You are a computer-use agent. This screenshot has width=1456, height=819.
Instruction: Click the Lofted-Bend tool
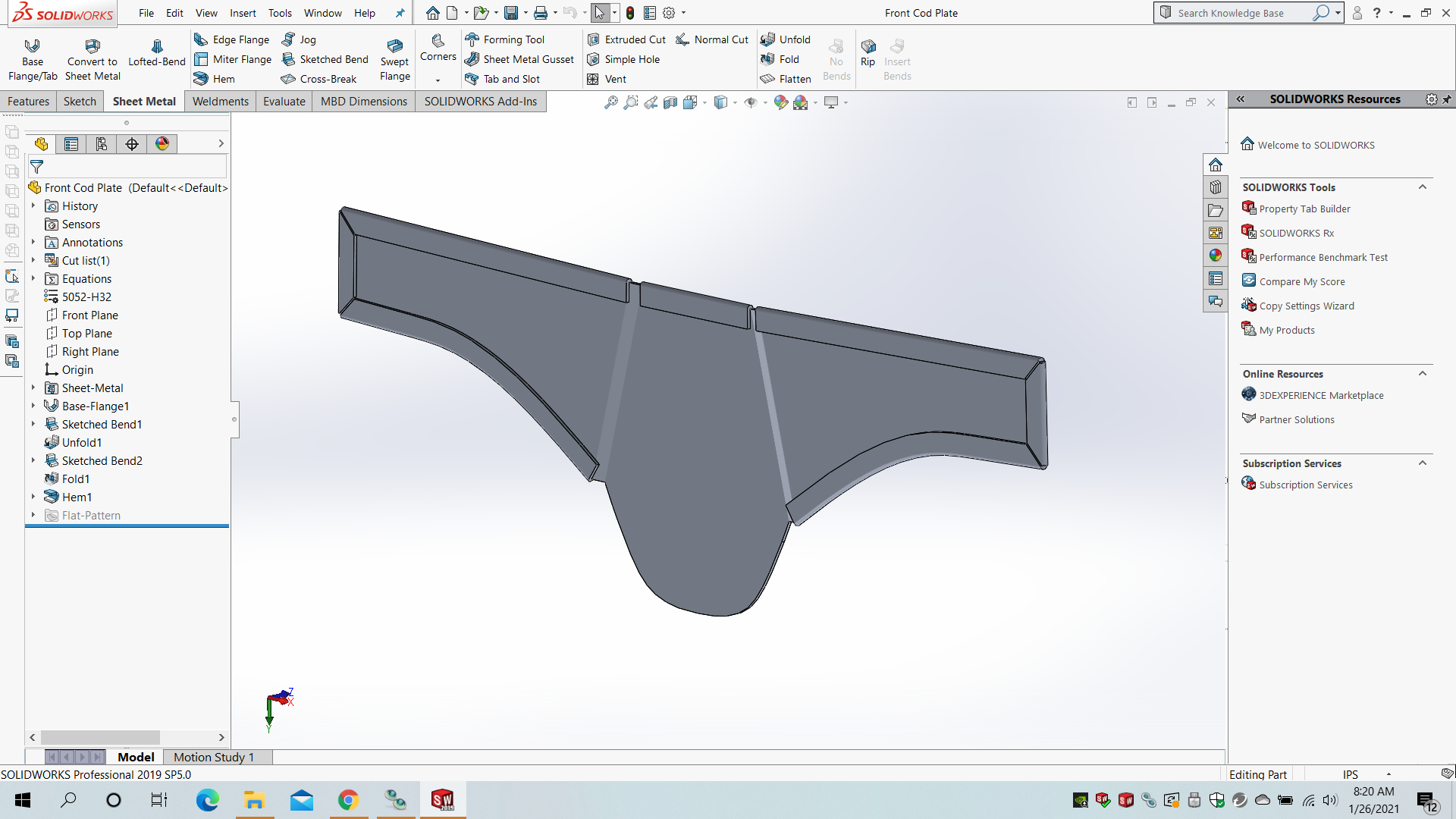point(157,53)
